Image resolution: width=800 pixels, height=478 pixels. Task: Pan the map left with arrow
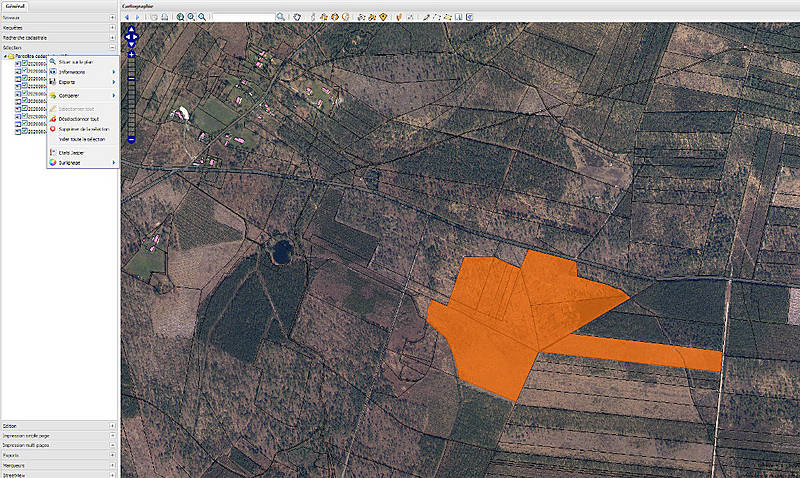[127, 37]
